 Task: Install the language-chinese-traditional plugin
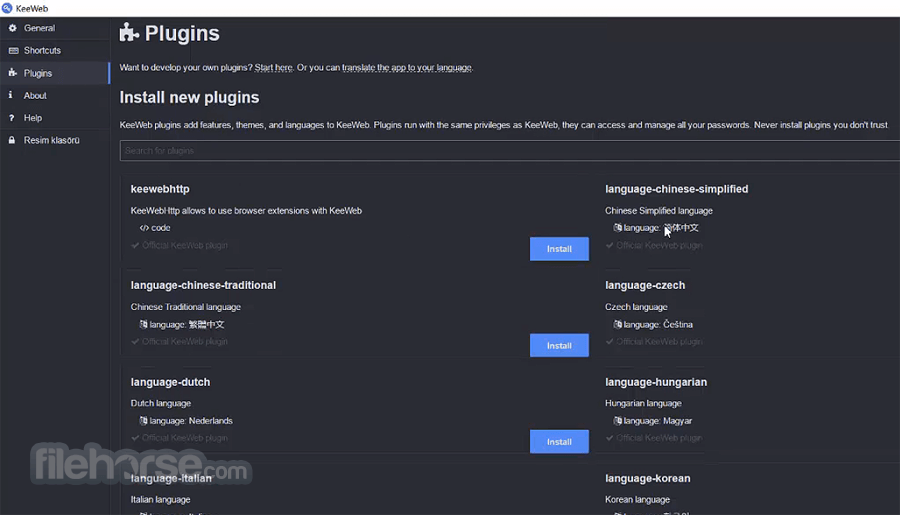point(559,345)
